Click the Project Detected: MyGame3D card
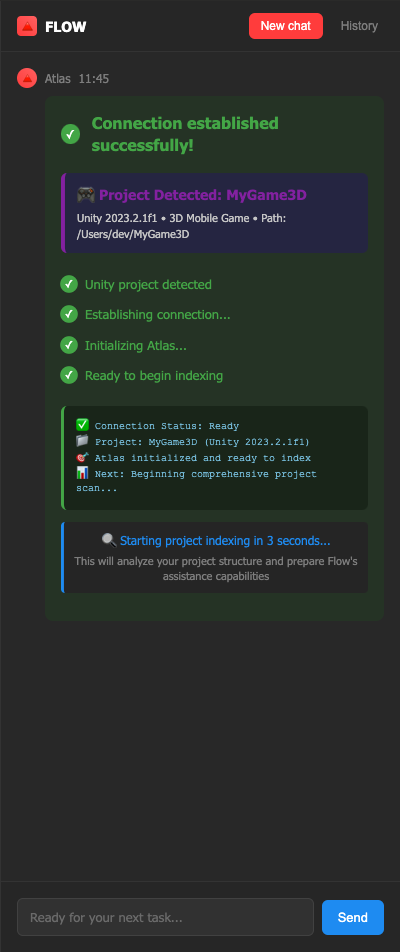This screenshot has width=400, height=952. [214, 212]
